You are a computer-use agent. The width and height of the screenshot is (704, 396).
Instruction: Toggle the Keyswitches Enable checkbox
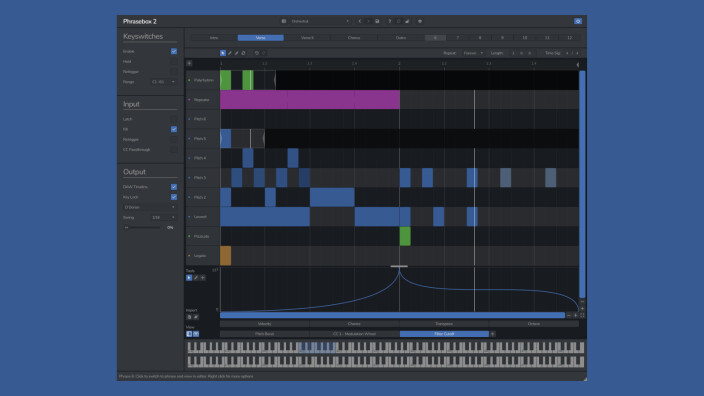(174, 51)
